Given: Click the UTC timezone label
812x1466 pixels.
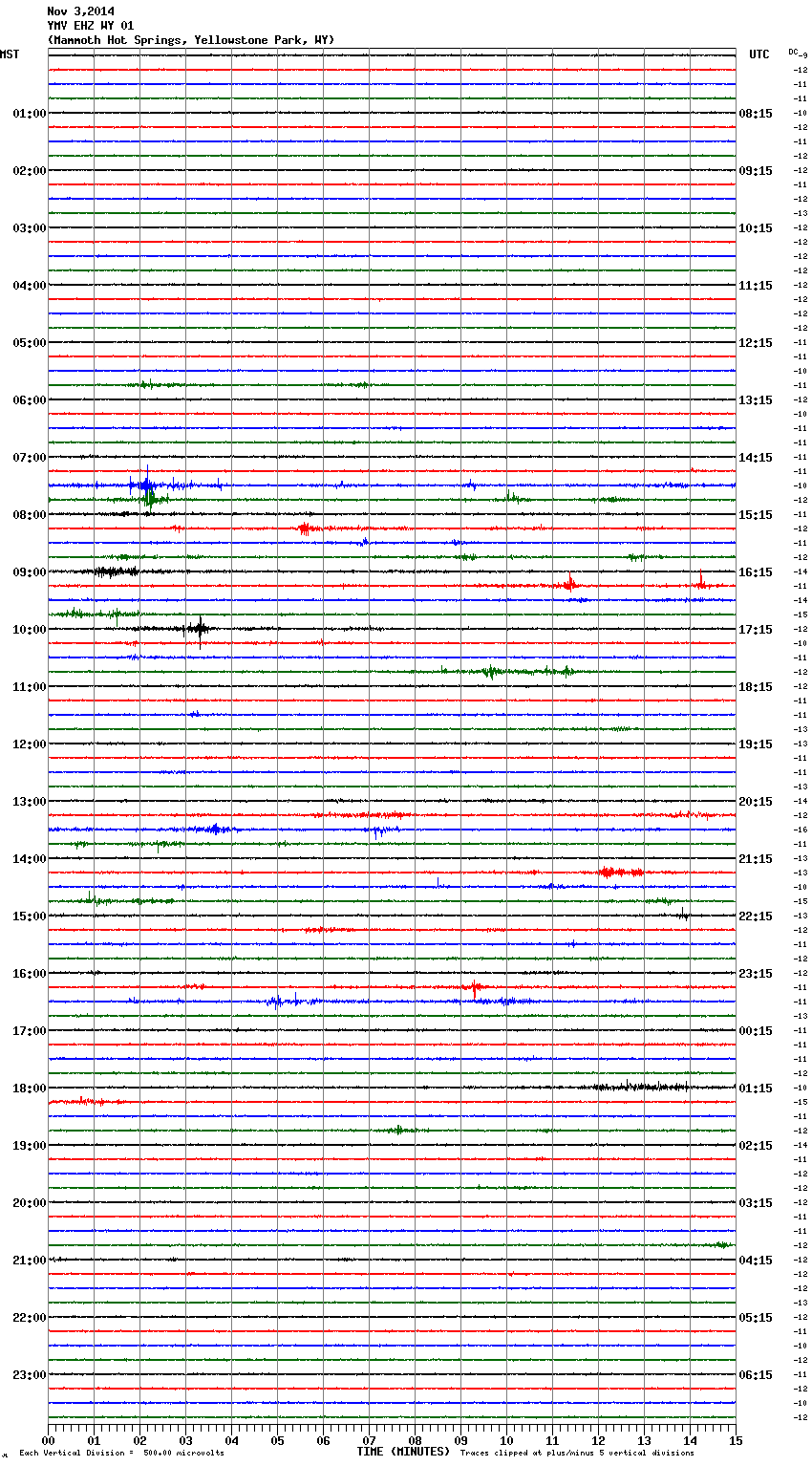Looking at the screenshot, I should coord(759,54).
